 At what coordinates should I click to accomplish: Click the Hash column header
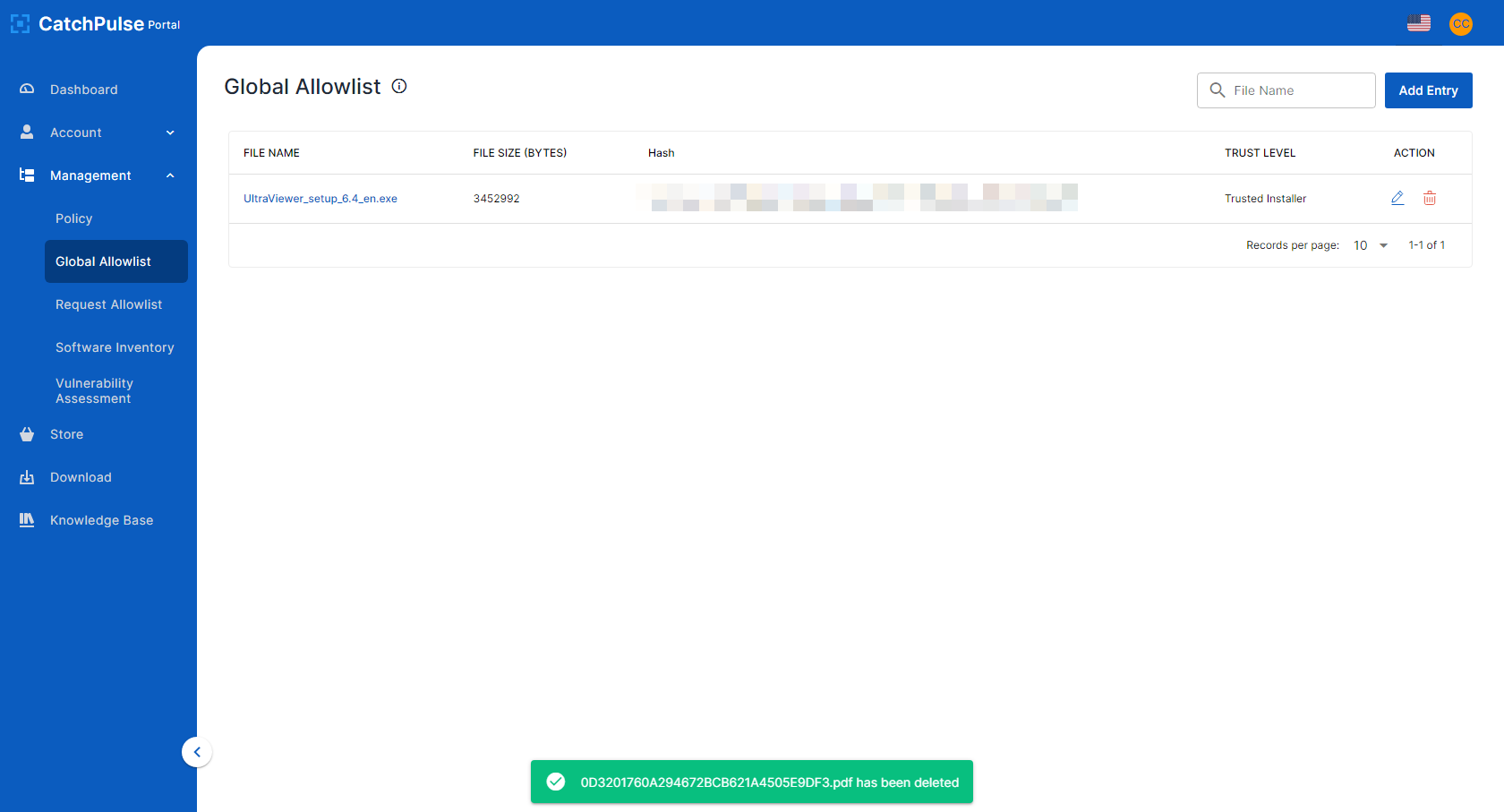662,153
